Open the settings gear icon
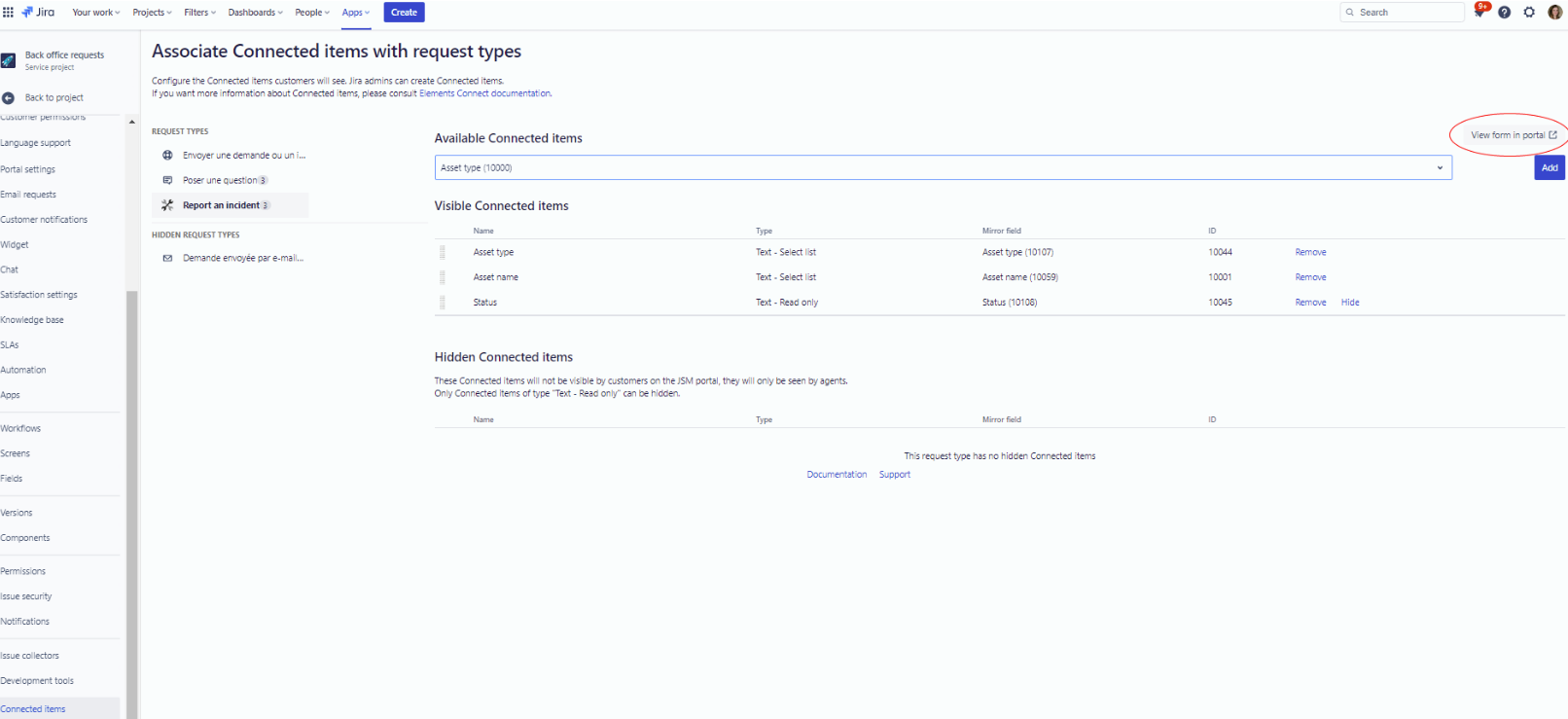 pos(1529,13)
